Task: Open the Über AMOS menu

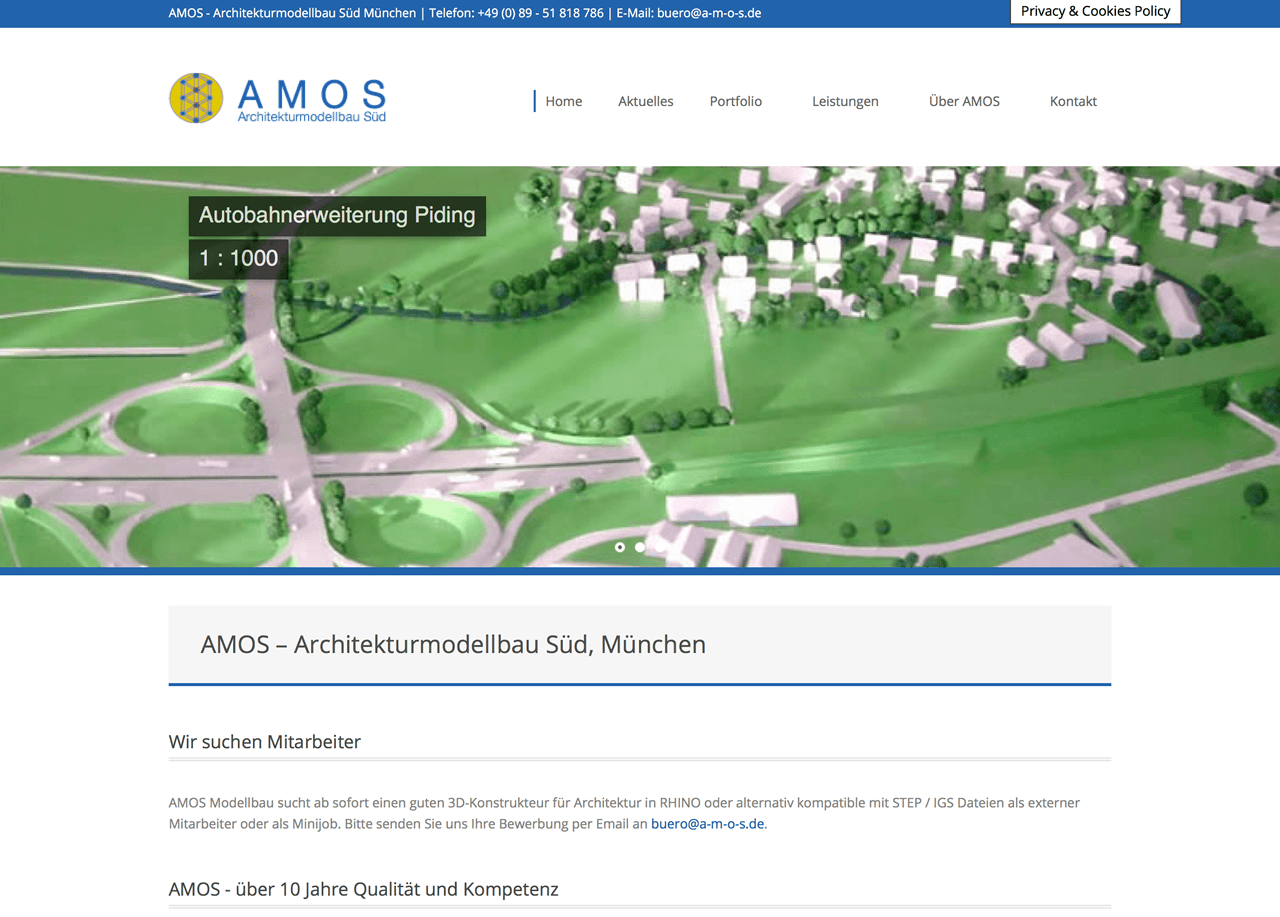Action: click(x=964, y=101)
